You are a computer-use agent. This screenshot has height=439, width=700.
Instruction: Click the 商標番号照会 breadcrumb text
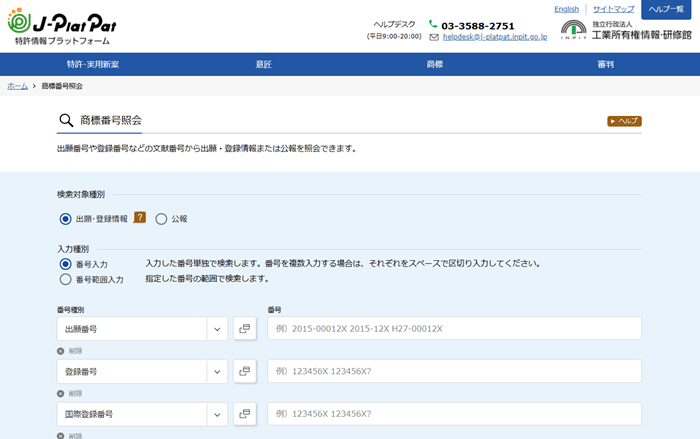click(x=62, y=86)
